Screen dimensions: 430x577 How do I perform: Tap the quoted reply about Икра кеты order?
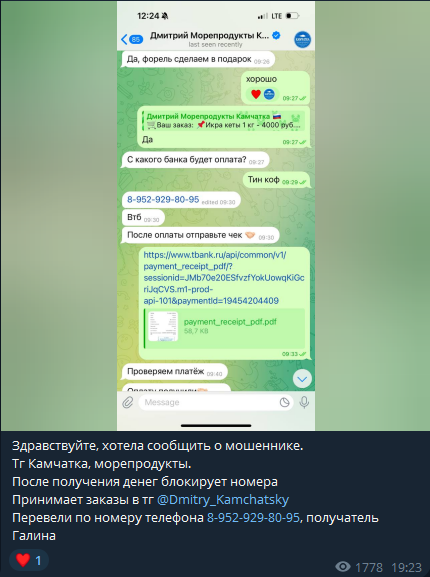point(224,121)
